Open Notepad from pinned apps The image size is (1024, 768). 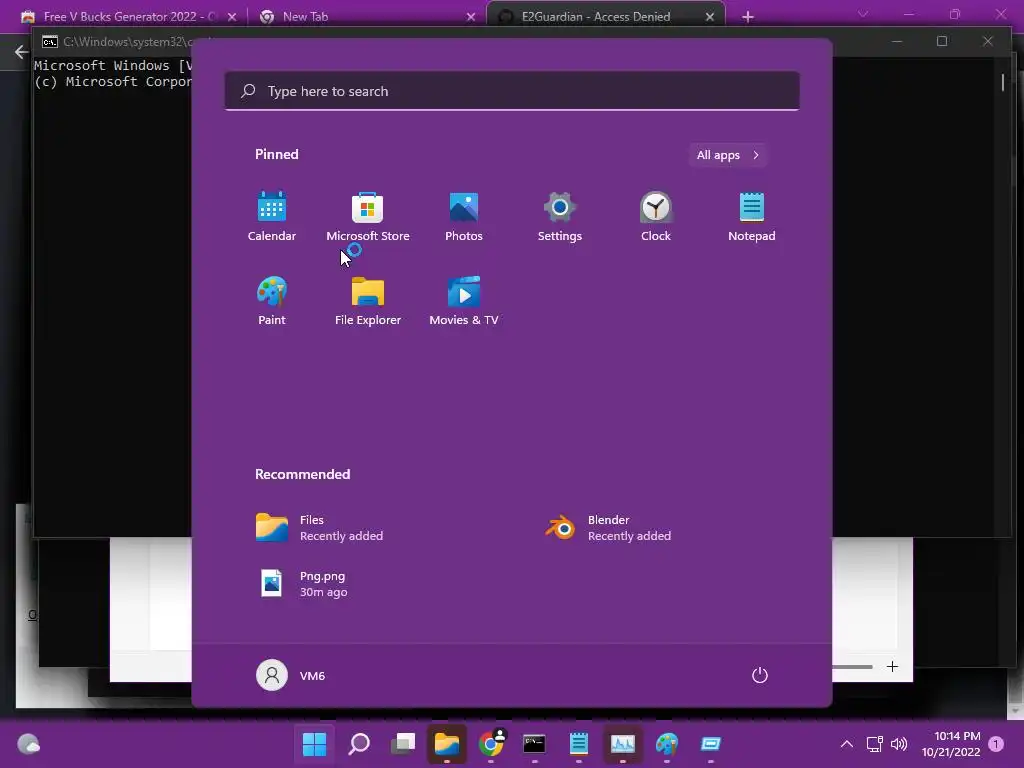(752, 217)
